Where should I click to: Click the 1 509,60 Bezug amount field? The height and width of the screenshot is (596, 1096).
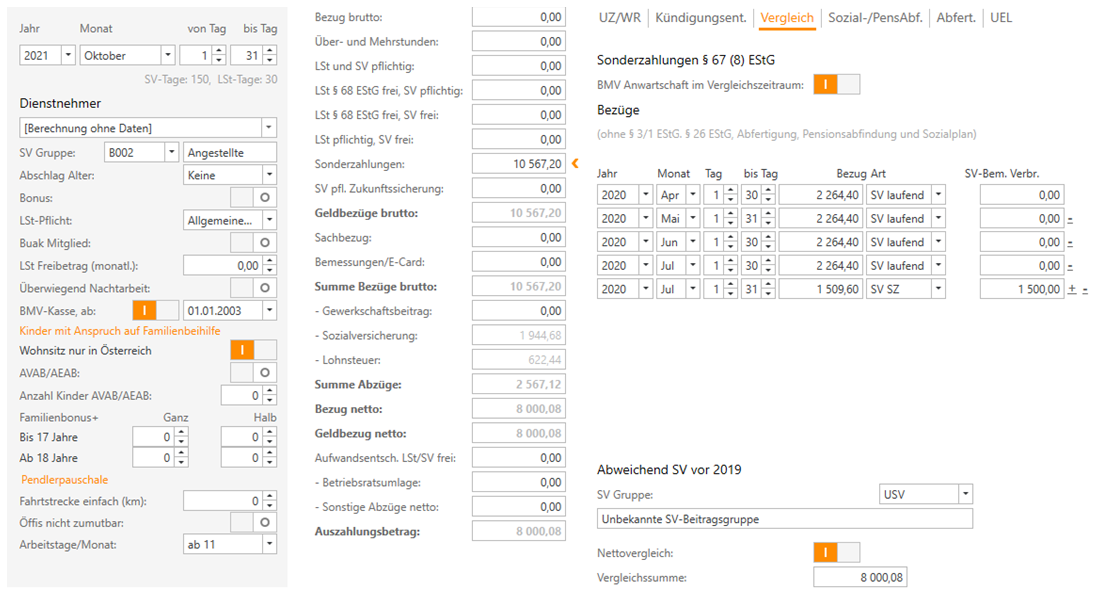coord(821,289)
